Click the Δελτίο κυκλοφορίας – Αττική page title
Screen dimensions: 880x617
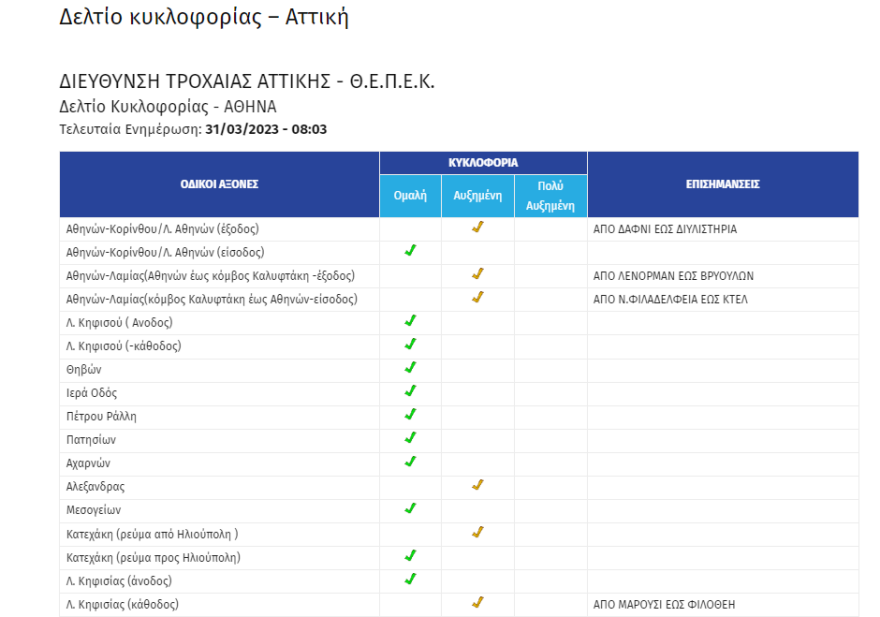(x=204, y=17)
